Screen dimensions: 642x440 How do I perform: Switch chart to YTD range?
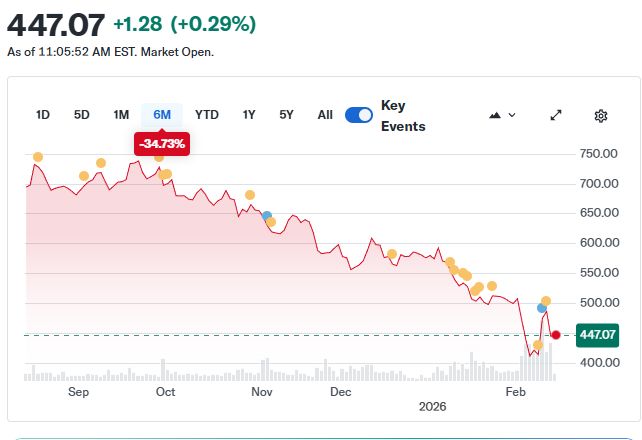coord(207,115)
